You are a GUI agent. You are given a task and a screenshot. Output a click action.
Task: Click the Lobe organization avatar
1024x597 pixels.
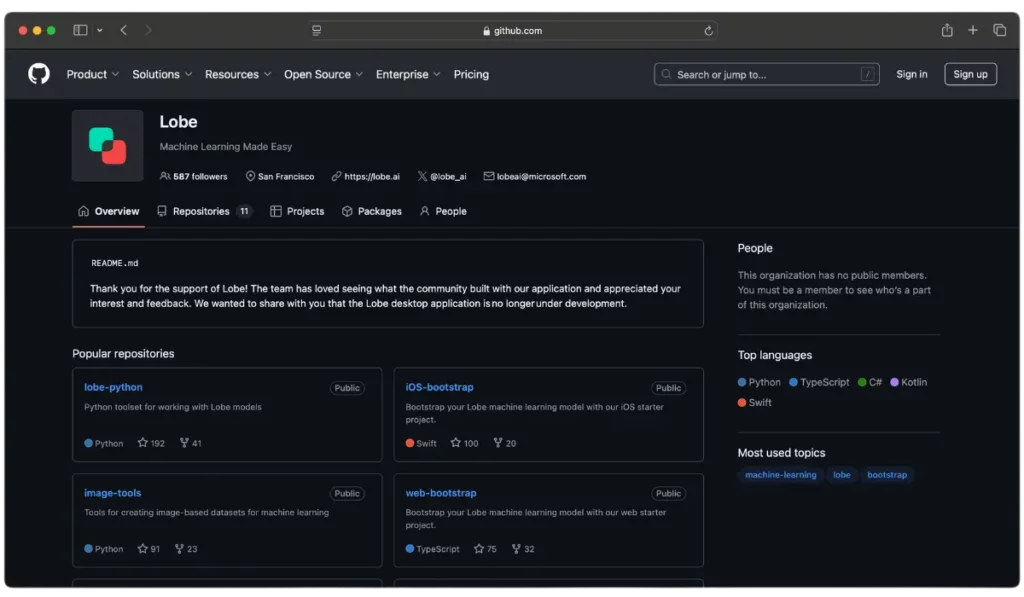tap(108, 146)
